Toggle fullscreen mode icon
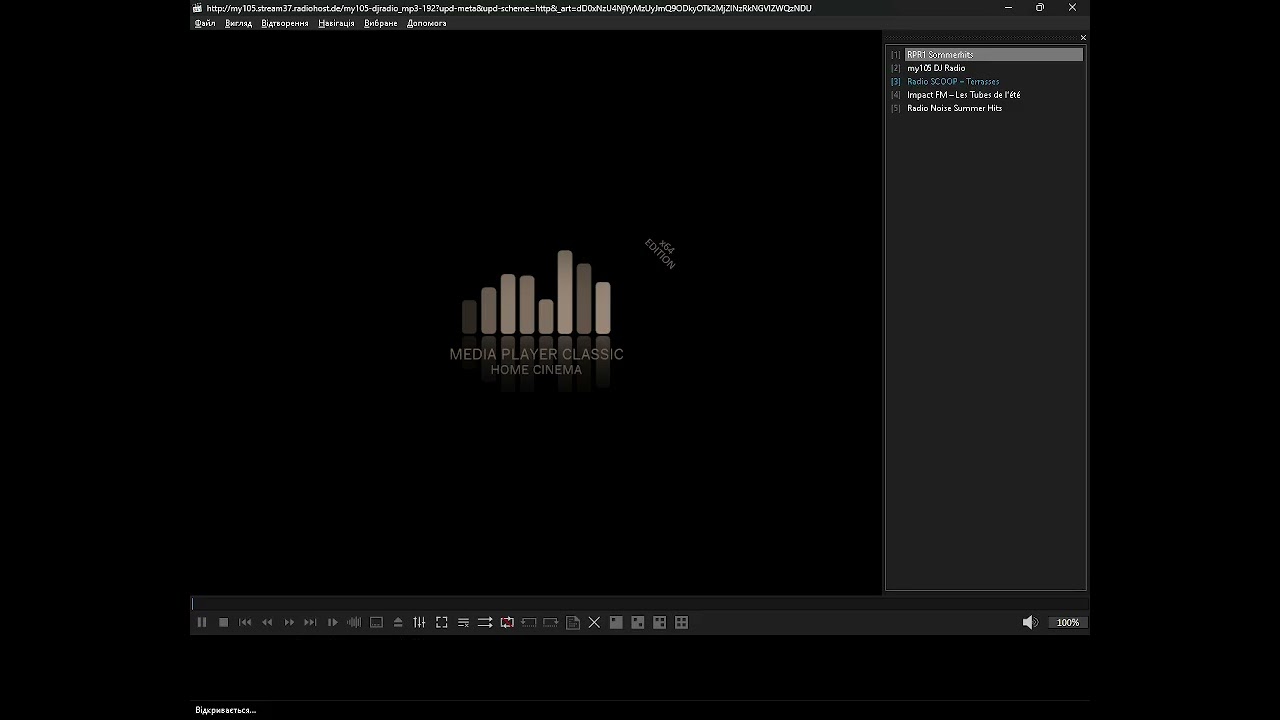The image size is (1280, 720). click(441, 622)
